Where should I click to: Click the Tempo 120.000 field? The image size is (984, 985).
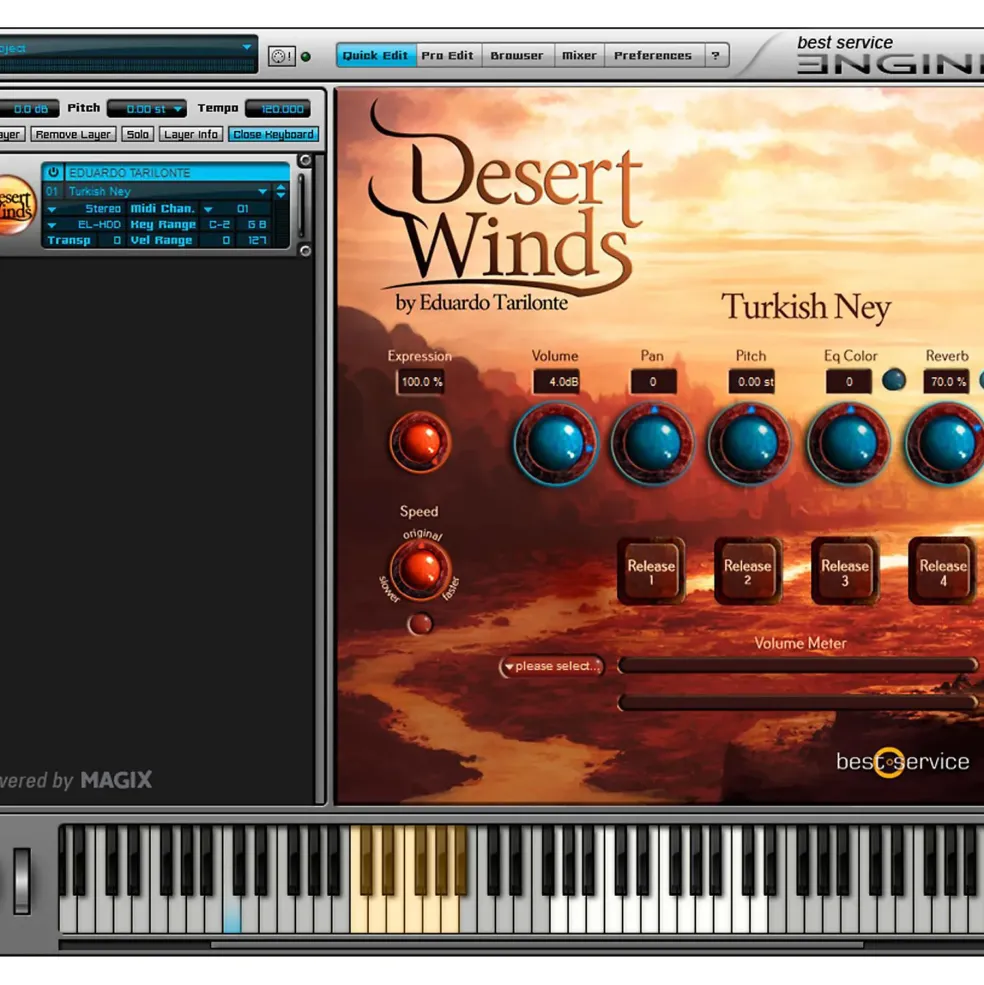(278, 109)
